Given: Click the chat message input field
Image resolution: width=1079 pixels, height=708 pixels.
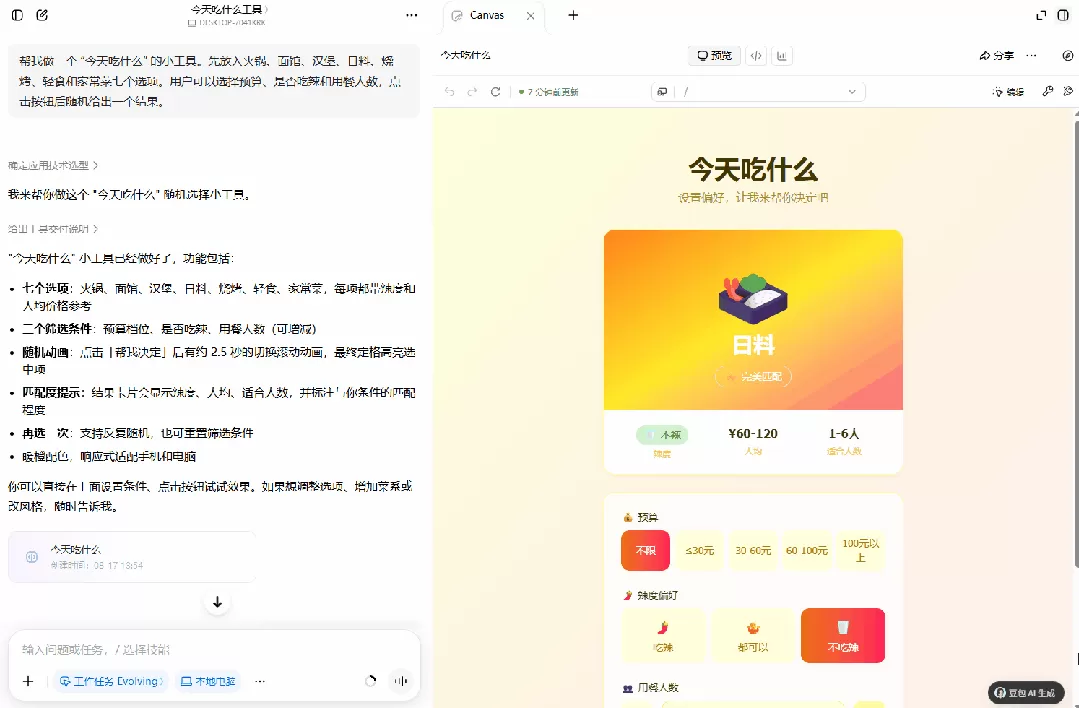Looking at the screenshot, I should [x=214, y=649].
